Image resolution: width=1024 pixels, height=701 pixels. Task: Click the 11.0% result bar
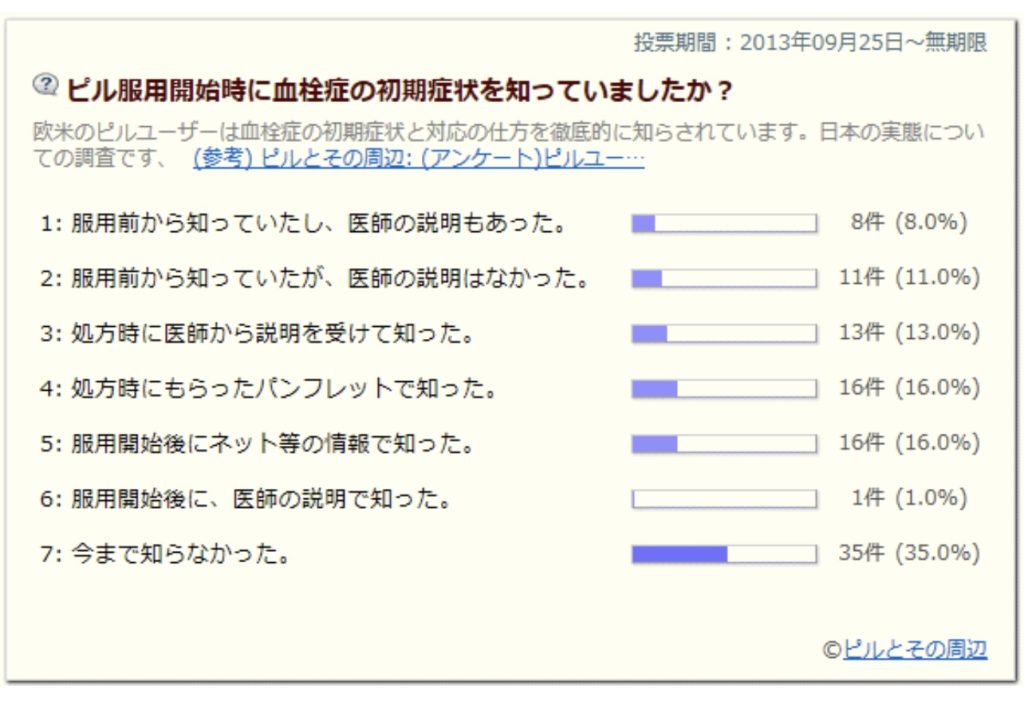(x=724, y=278)
